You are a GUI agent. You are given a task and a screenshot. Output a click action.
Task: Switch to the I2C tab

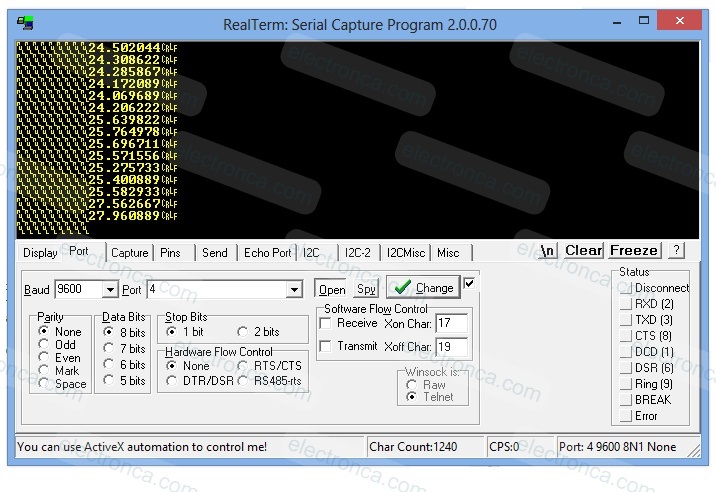311,253
